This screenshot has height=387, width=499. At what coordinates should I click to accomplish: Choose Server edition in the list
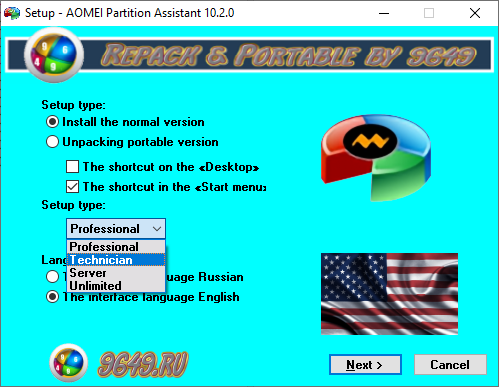[116, 273]
